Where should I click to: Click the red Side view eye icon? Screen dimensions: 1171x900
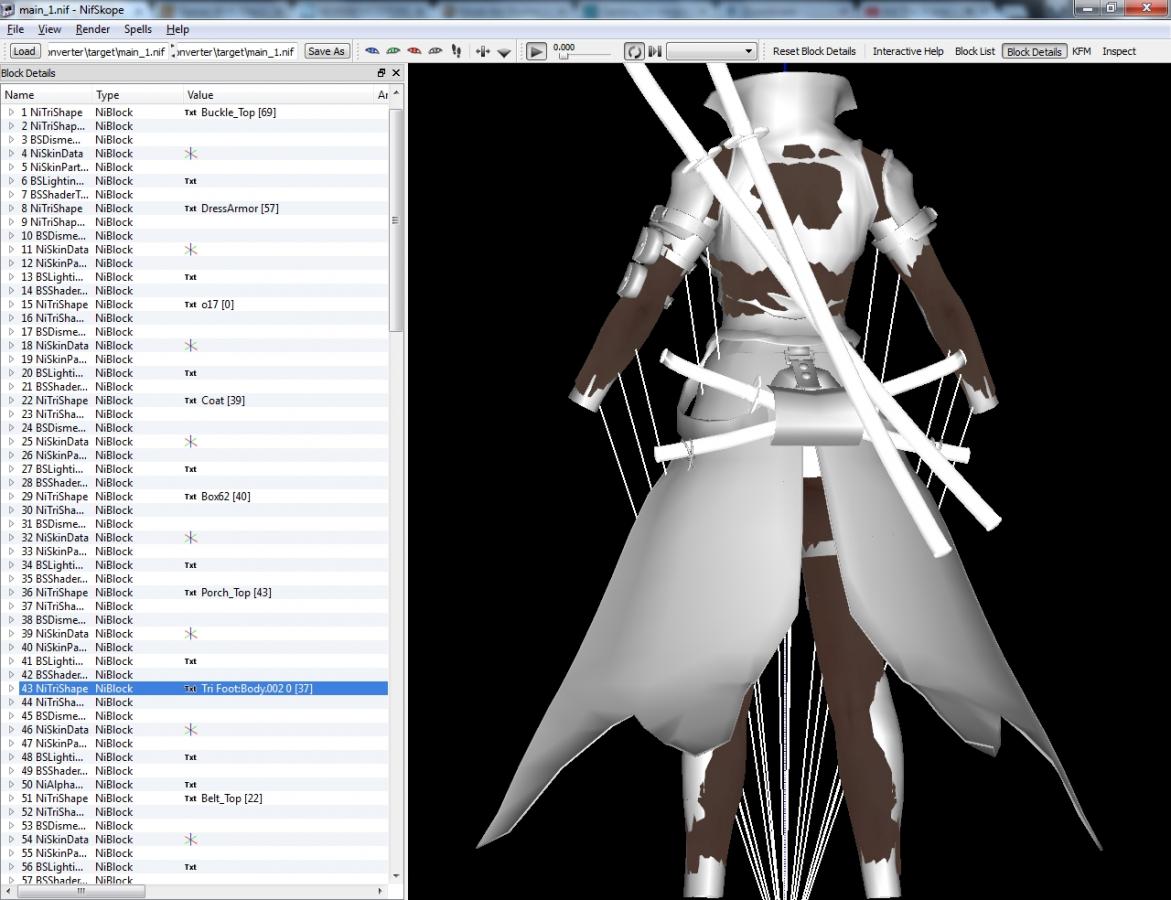[414, 51]
